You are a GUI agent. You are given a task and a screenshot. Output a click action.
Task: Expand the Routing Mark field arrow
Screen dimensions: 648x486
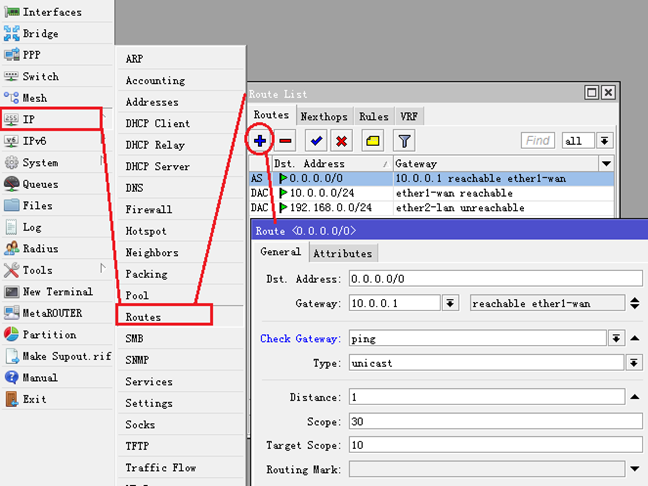point(634,469)
